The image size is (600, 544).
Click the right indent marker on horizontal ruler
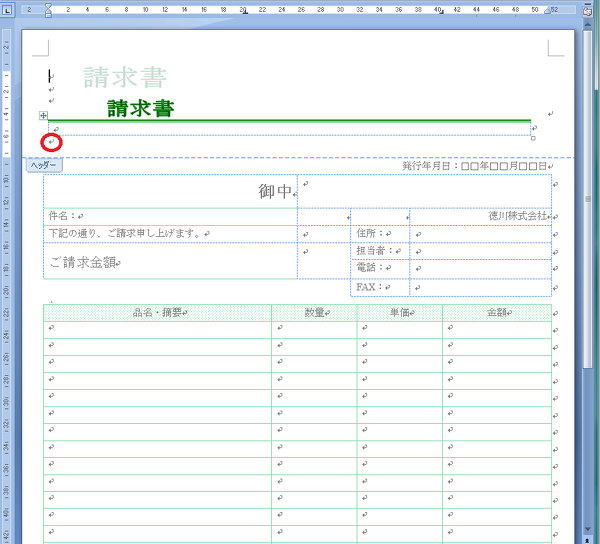[x=547, y=11]
